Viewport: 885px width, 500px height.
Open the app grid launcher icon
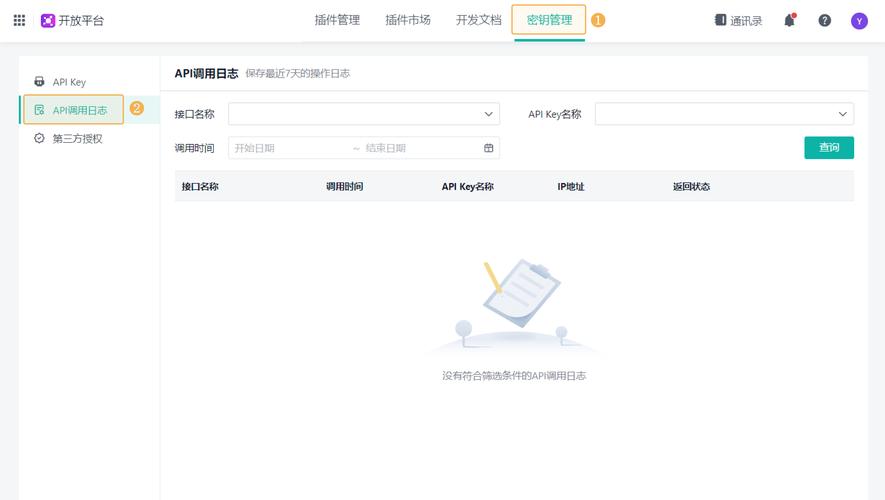(x=19, y=20)
